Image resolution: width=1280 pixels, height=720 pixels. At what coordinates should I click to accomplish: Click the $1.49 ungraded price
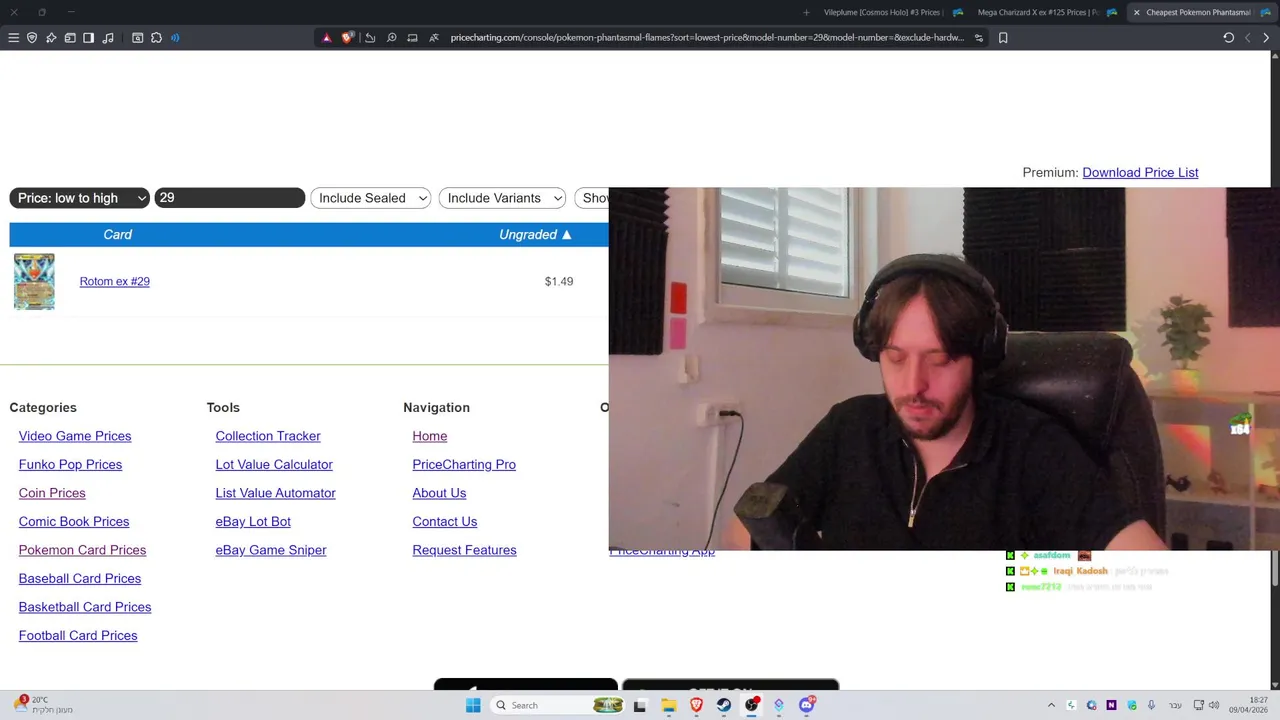[559, 281]
